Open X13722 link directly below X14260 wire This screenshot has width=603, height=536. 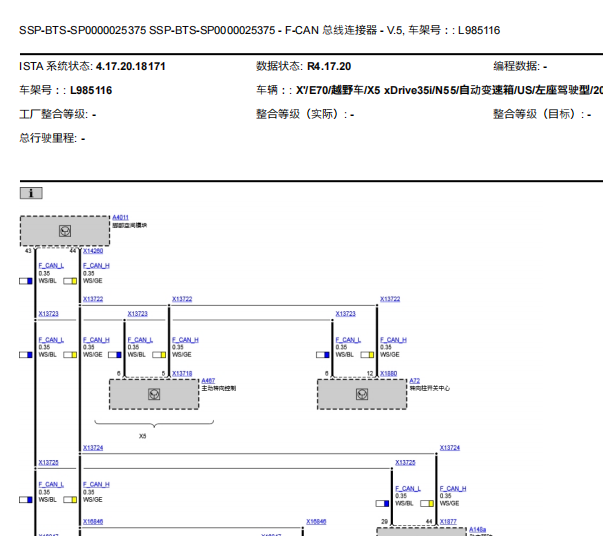93,299
